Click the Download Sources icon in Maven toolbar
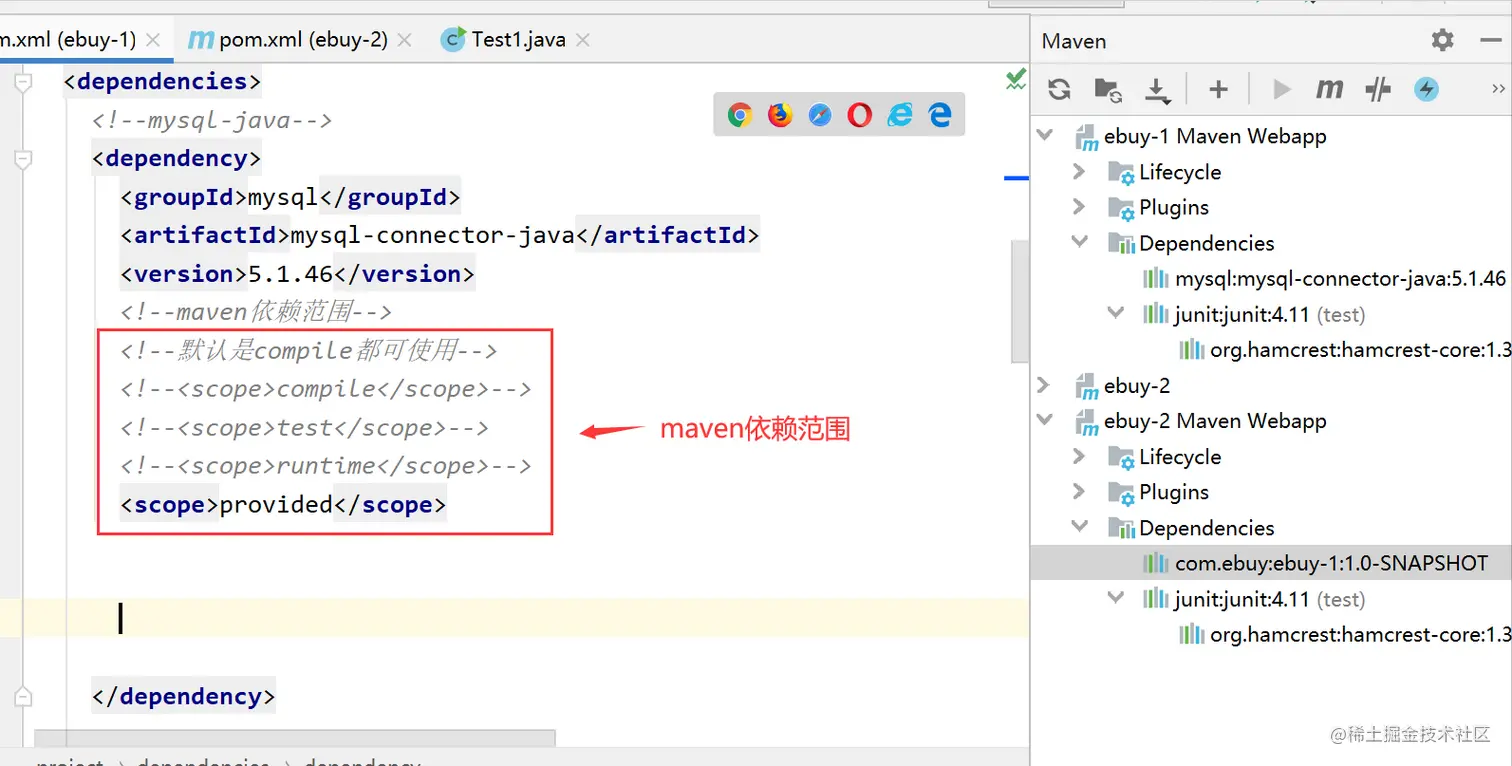Viewport: 1512px width, 766px height. click(x=1157, y=90)
